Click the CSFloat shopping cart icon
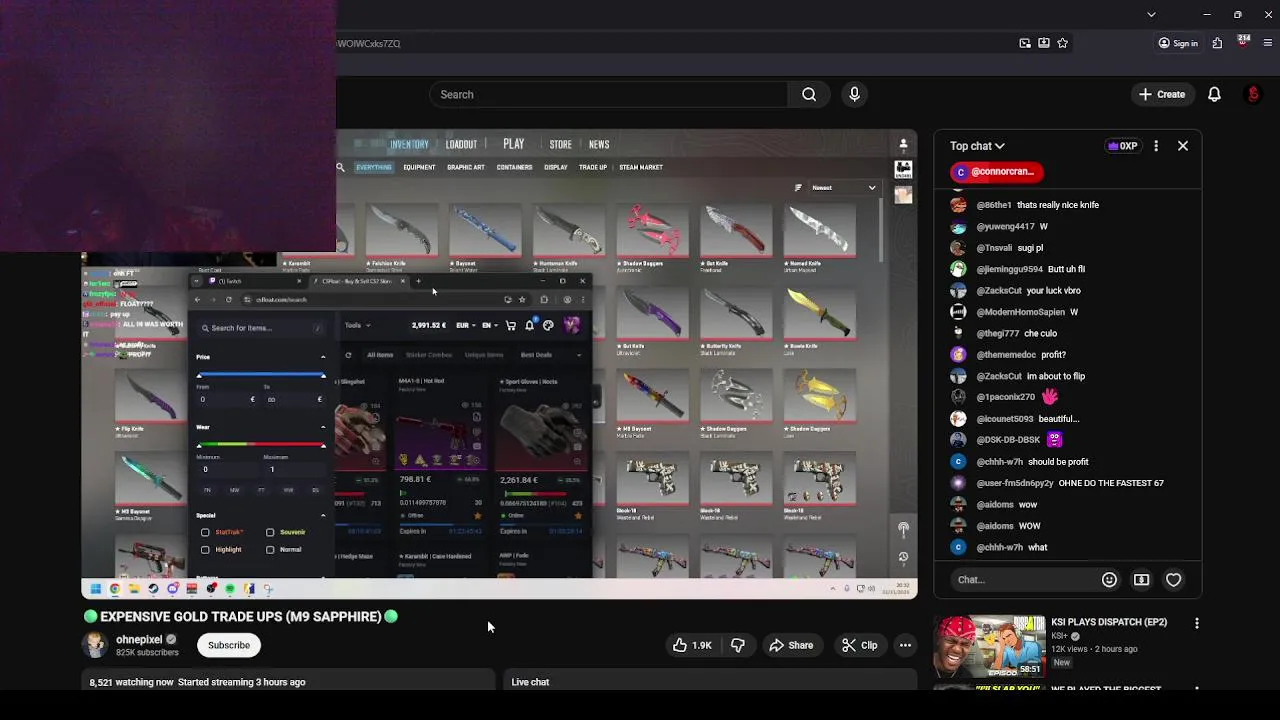Screen dimensions: 1280x720 pyautogui.click(x=511, y=325)
